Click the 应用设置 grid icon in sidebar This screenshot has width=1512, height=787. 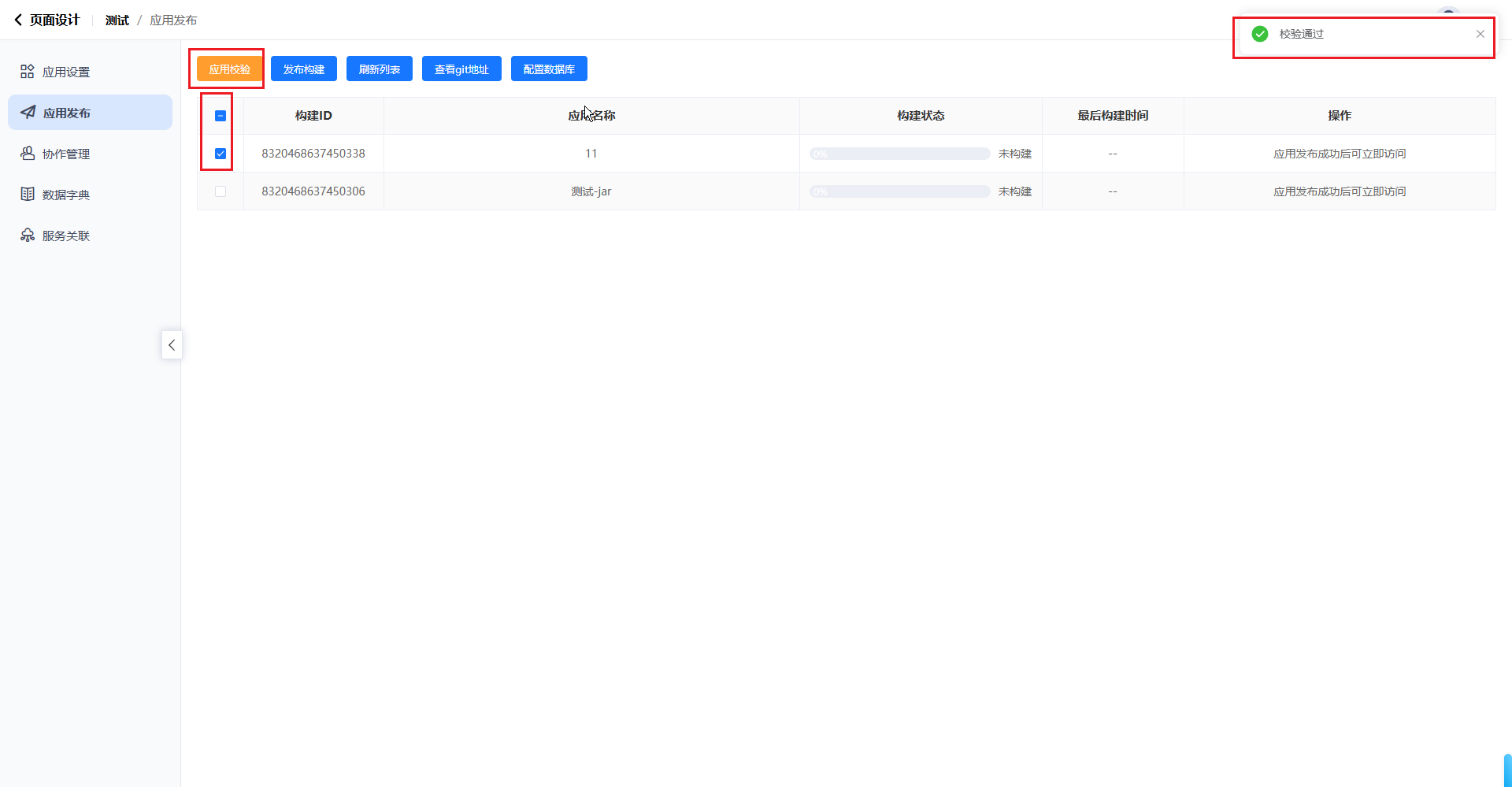point(28,72)
